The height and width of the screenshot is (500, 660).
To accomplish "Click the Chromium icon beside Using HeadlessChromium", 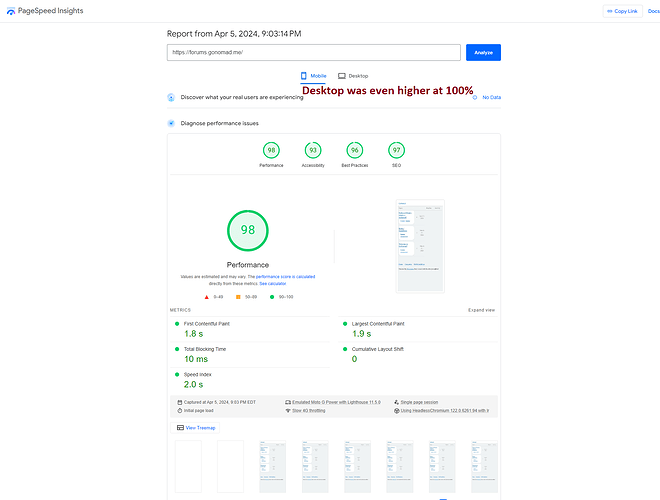I will (x=397, y=411).
